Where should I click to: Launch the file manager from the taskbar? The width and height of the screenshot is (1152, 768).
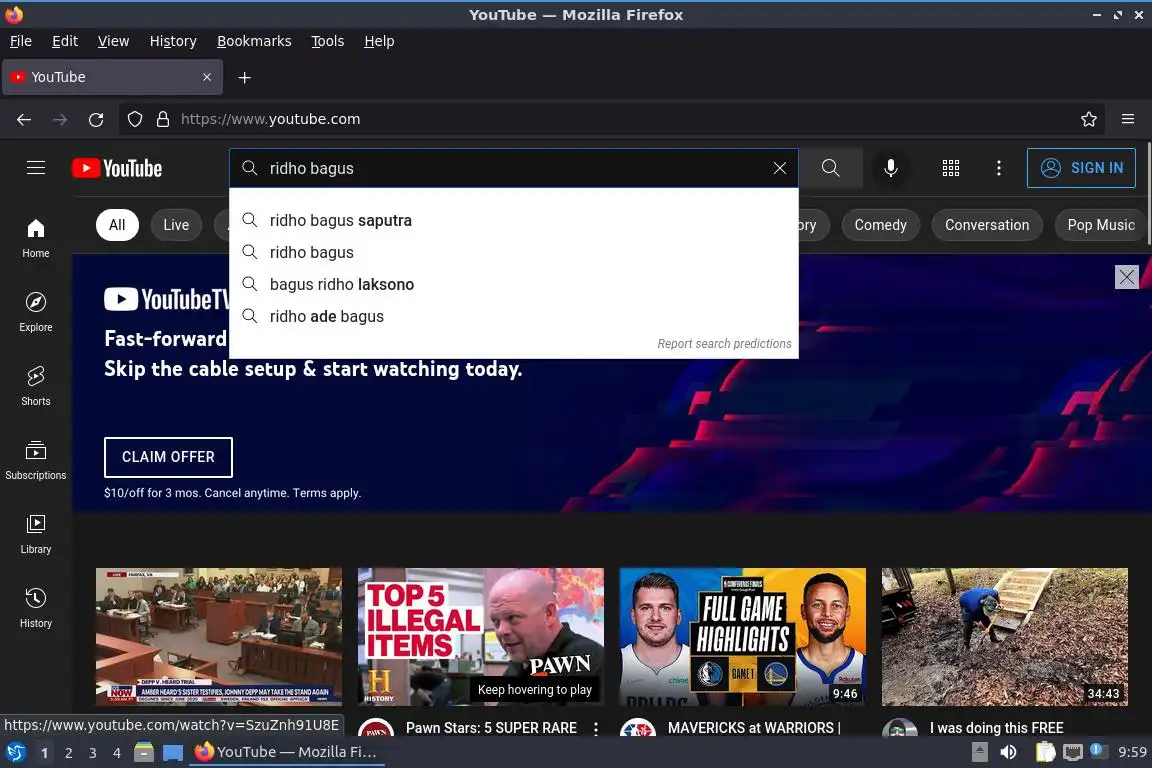tap(144, 752)
